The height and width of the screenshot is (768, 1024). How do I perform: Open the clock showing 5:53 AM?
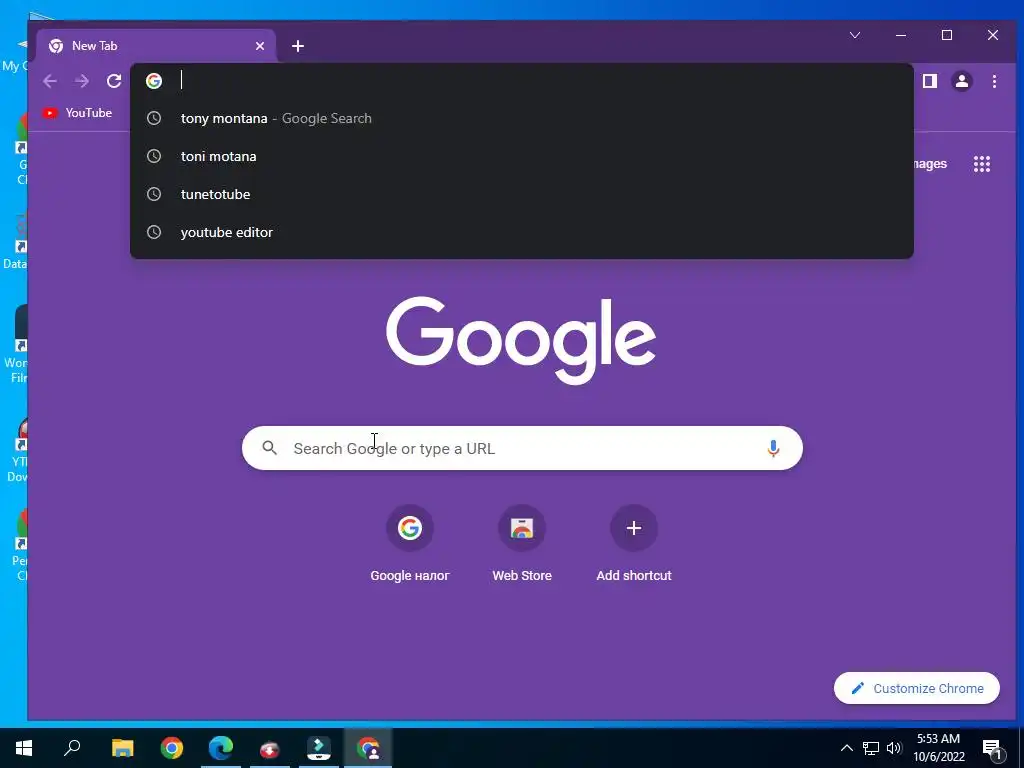point(938,748)
